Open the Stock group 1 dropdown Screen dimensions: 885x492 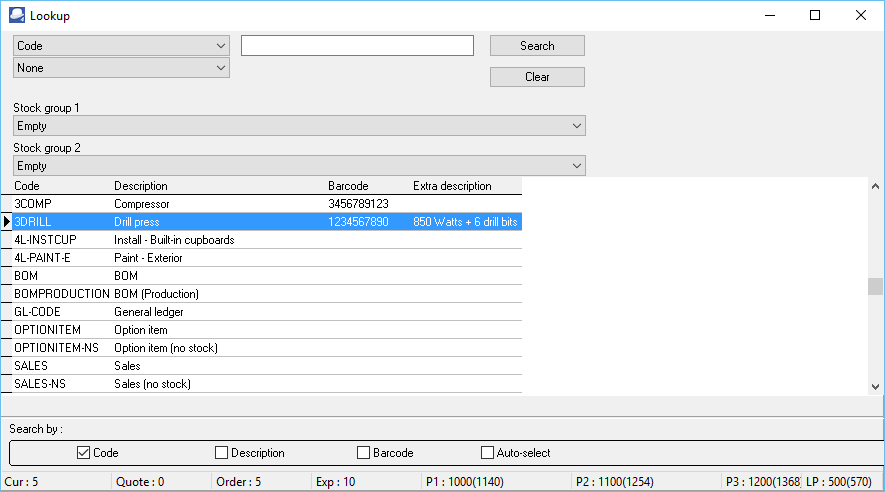click(x=299, y=126)
